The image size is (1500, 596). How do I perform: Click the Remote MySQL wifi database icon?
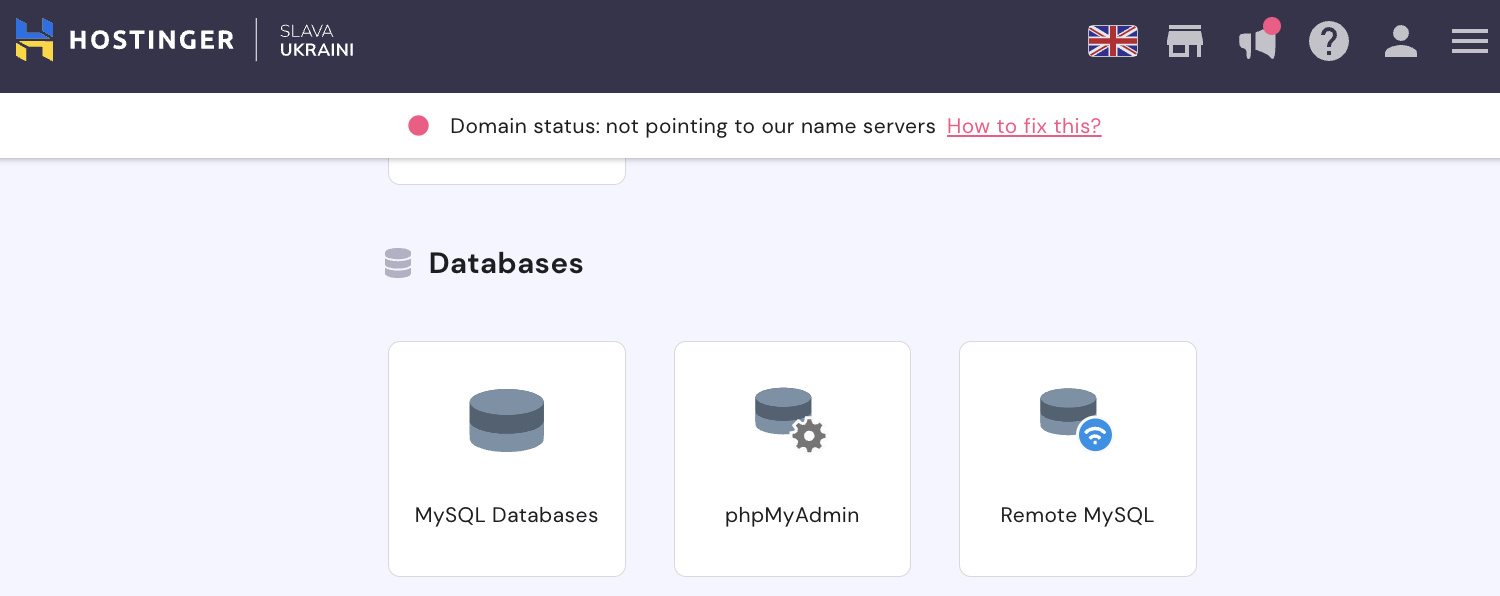pyautogui.click(x=1075, y=419)
